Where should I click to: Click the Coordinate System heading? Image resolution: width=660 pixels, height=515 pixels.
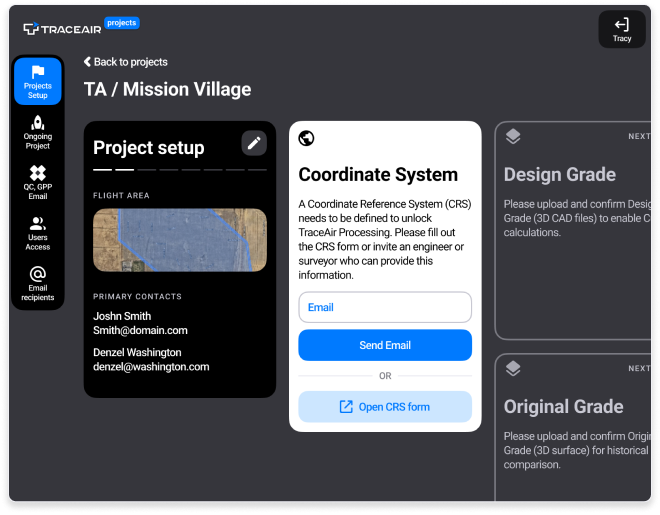coord(378,174)
